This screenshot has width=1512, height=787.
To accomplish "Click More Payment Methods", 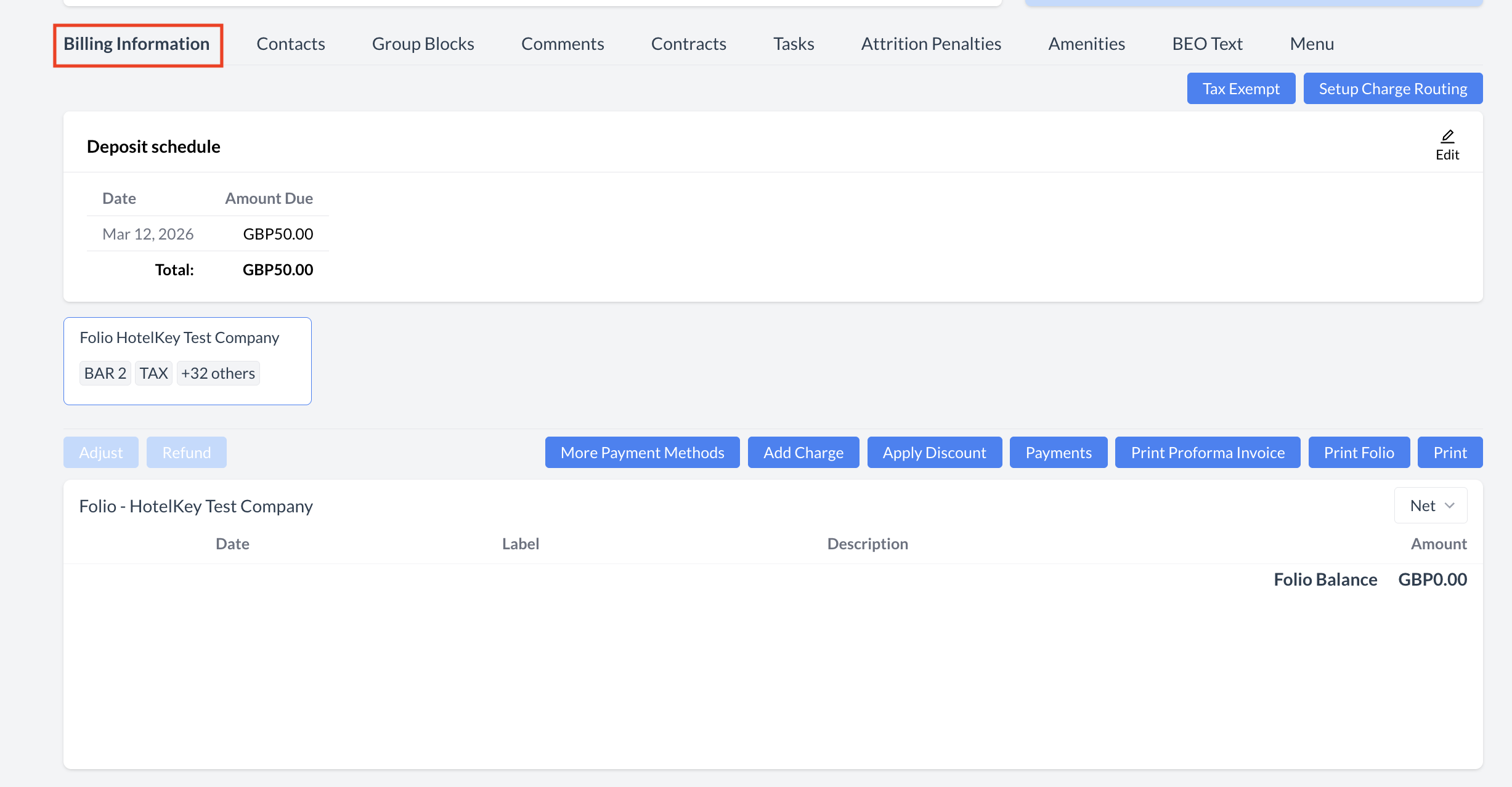I will 641,452.
